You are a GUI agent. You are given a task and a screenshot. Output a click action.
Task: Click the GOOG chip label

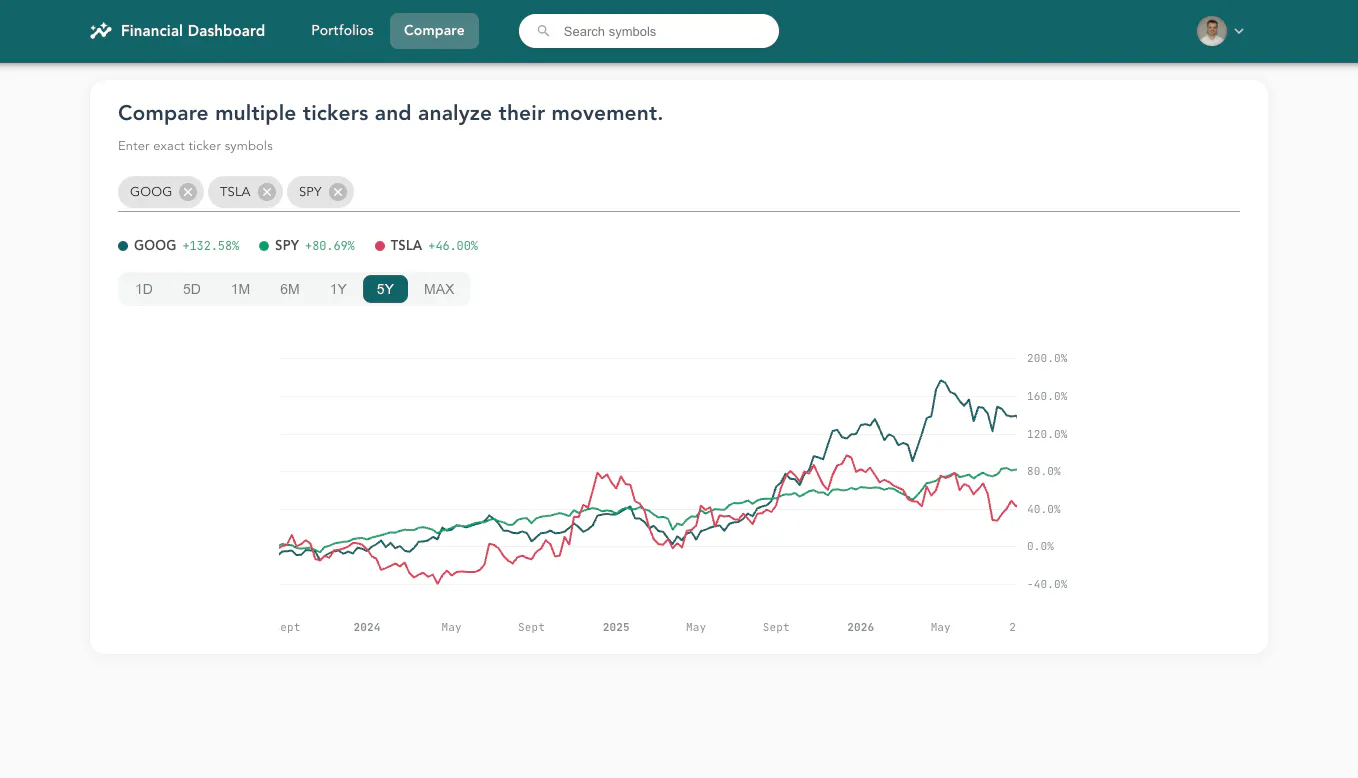(151, 192)
